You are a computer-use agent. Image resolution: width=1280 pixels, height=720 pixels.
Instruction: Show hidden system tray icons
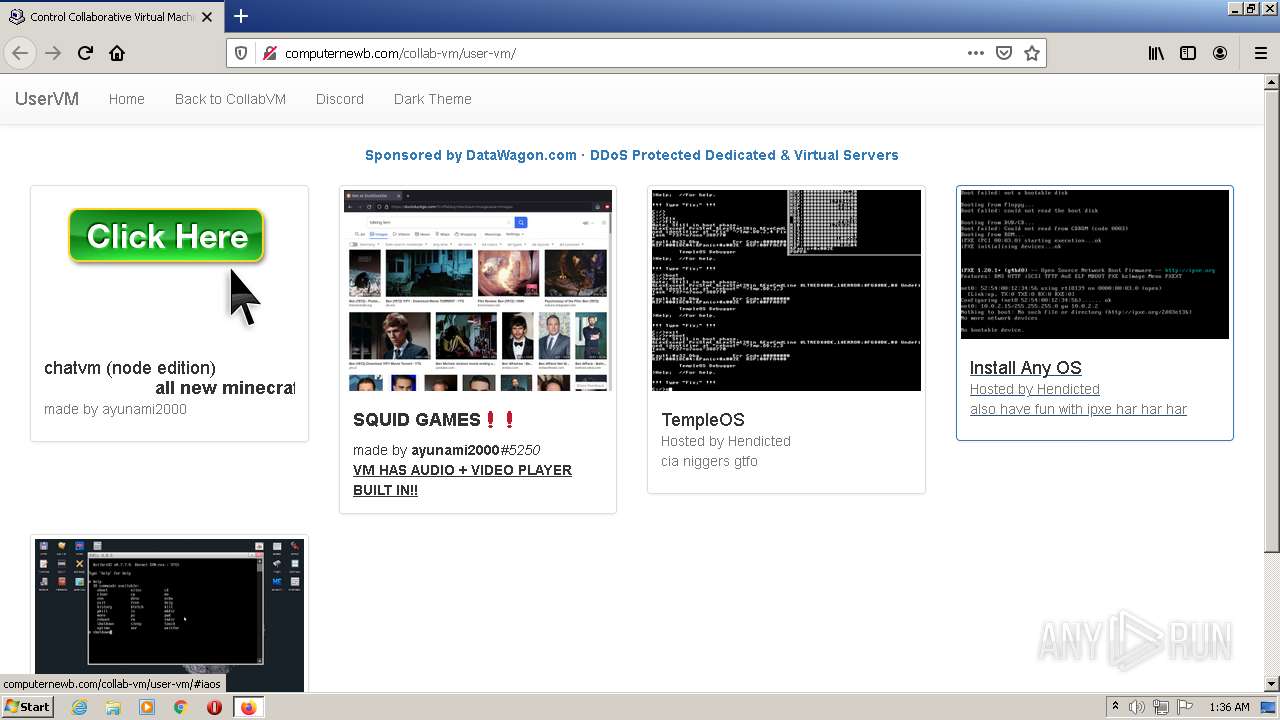click(1115, 707)
